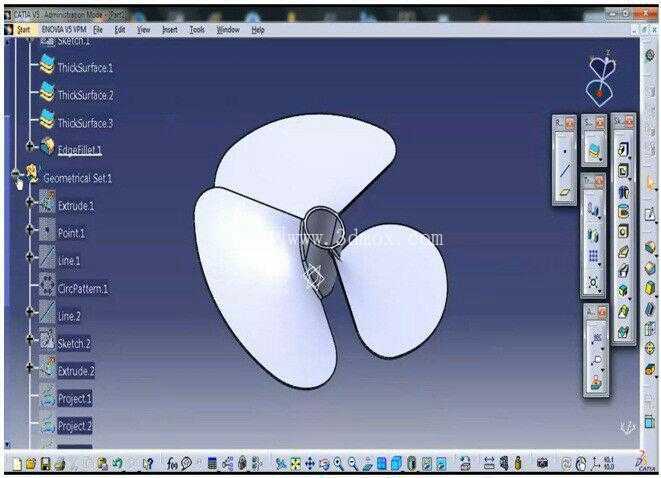Open the Edit menu
Screen dimensions: 661x478
120,30
